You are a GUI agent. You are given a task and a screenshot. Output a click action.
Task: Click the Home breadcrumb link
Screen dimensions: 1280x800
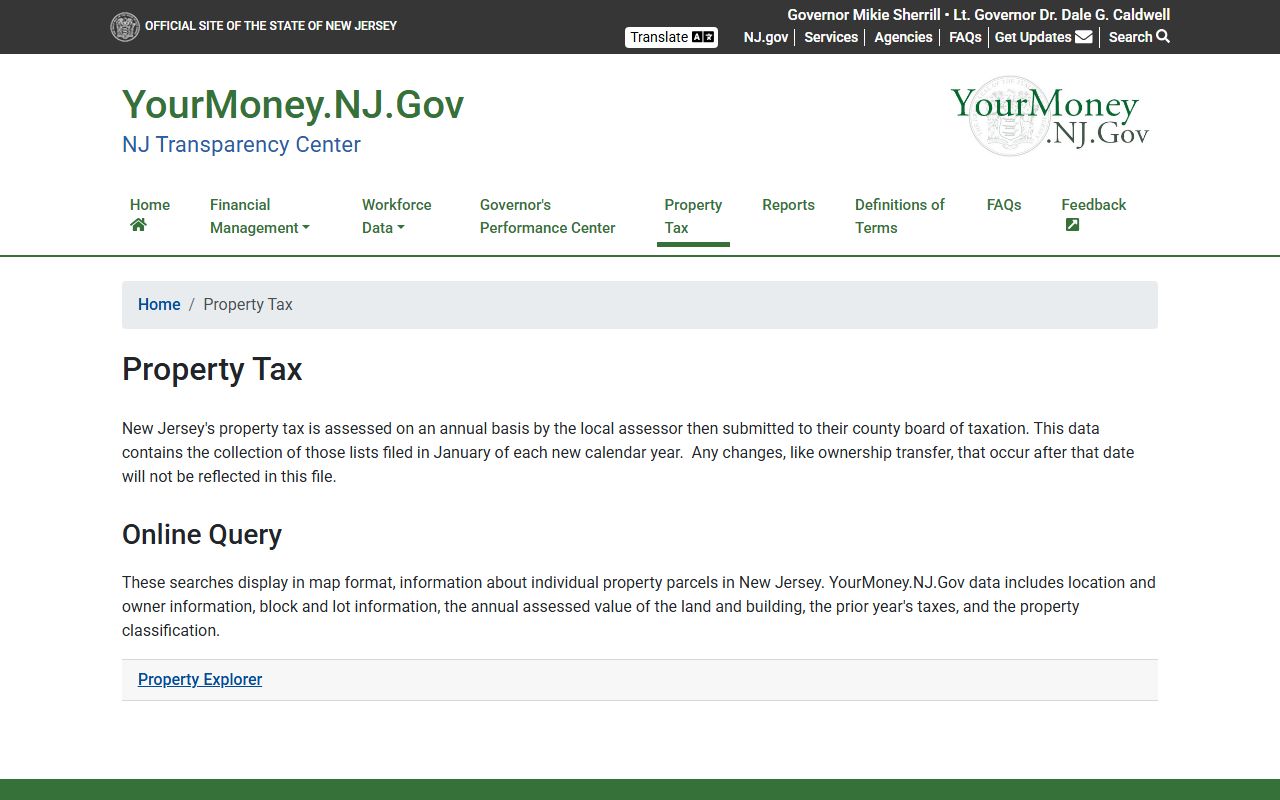[159, 305]
